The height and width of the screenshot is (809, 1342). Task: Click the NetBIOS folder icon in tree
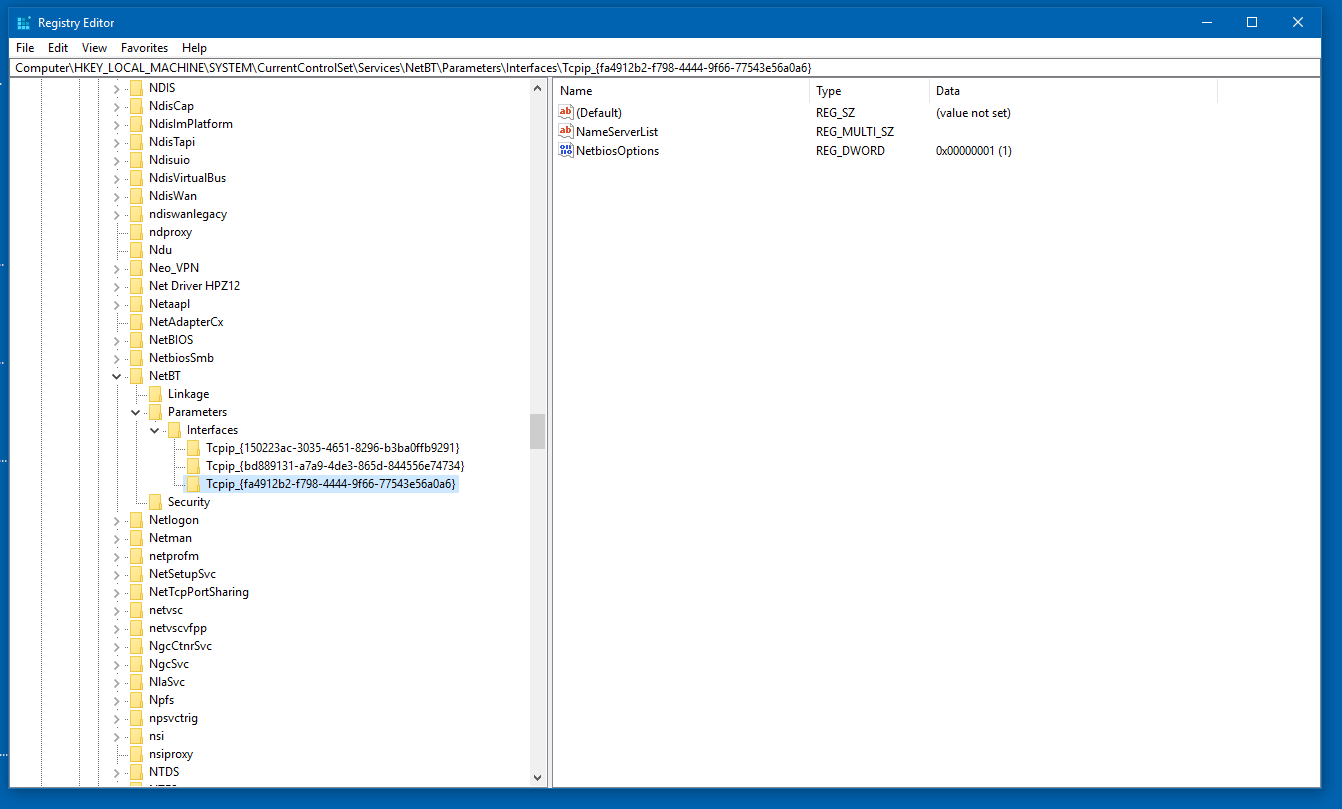pos(136,340)
